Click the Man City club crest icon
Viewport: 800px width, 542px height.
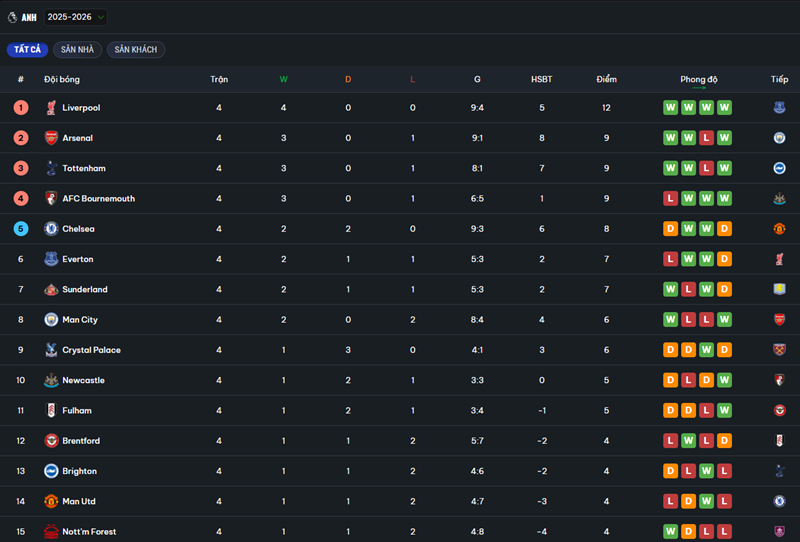[51, 320]
